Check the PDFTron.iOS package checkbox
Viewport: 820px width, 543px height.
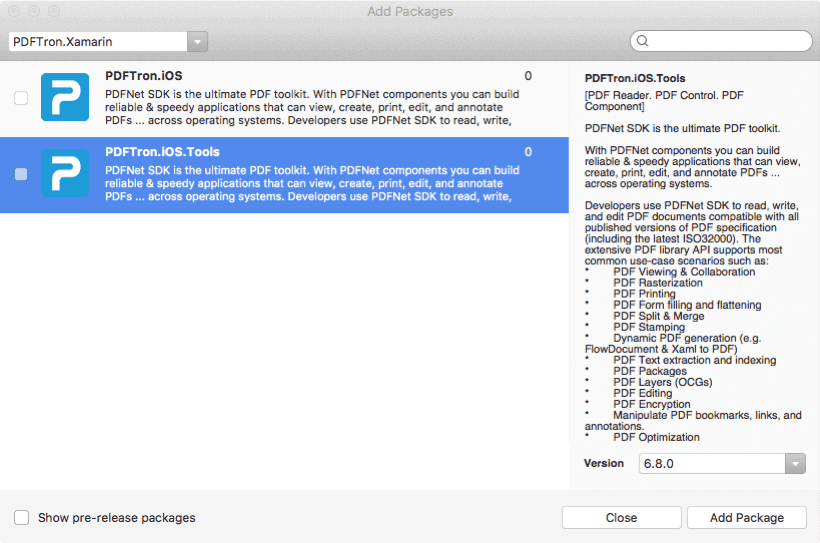21,98
